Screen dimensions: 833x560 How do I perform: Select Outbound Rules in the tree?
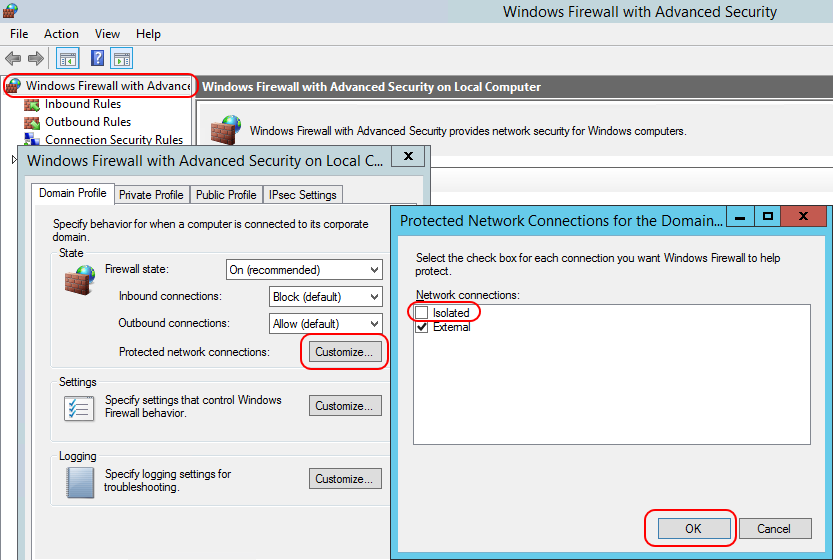[88, 122]
